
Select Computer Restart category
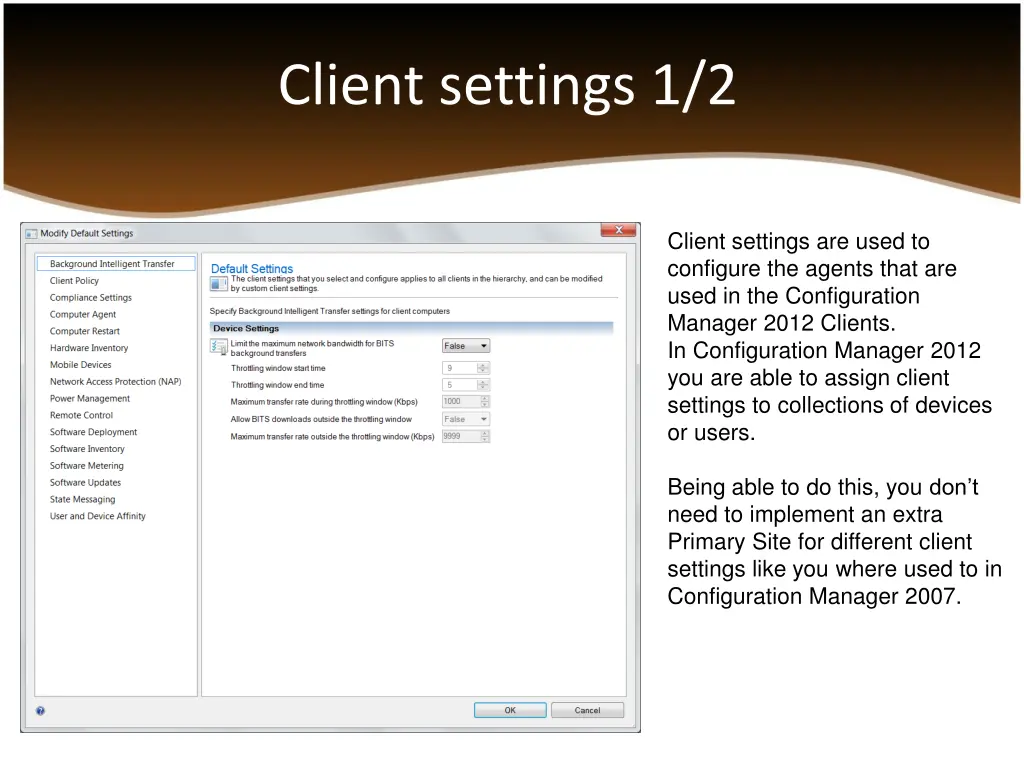(x=85, y=331)
